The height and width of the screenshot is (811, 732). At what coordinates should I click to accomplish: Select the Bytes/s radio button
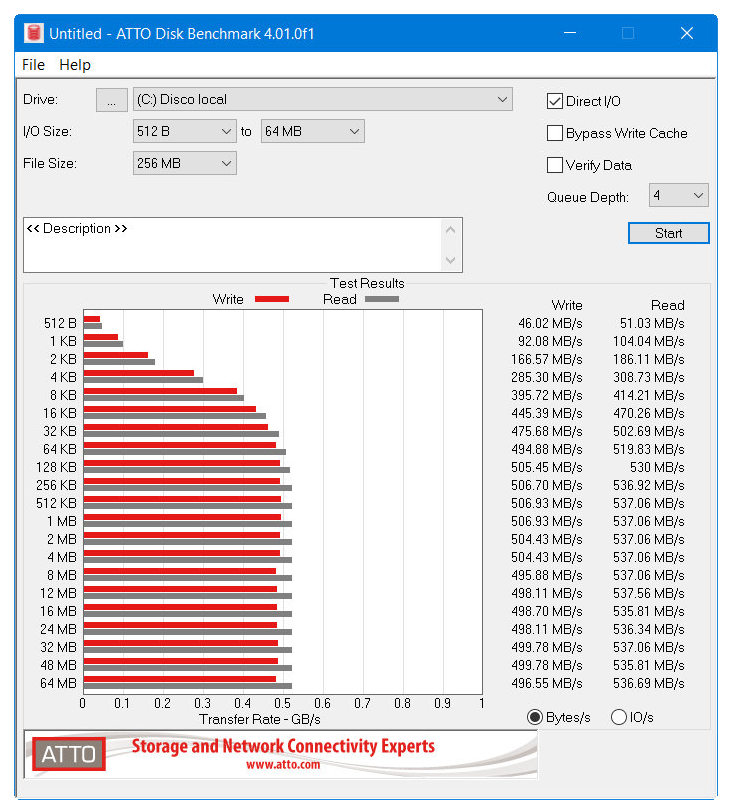pos(535,717)
